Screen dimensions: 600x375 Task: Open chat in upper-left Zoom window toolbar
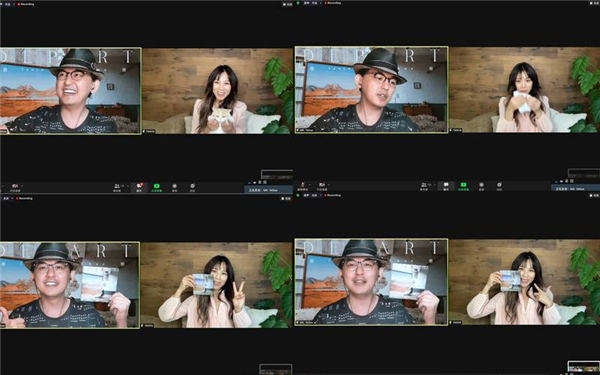click(x=139, y=187)
